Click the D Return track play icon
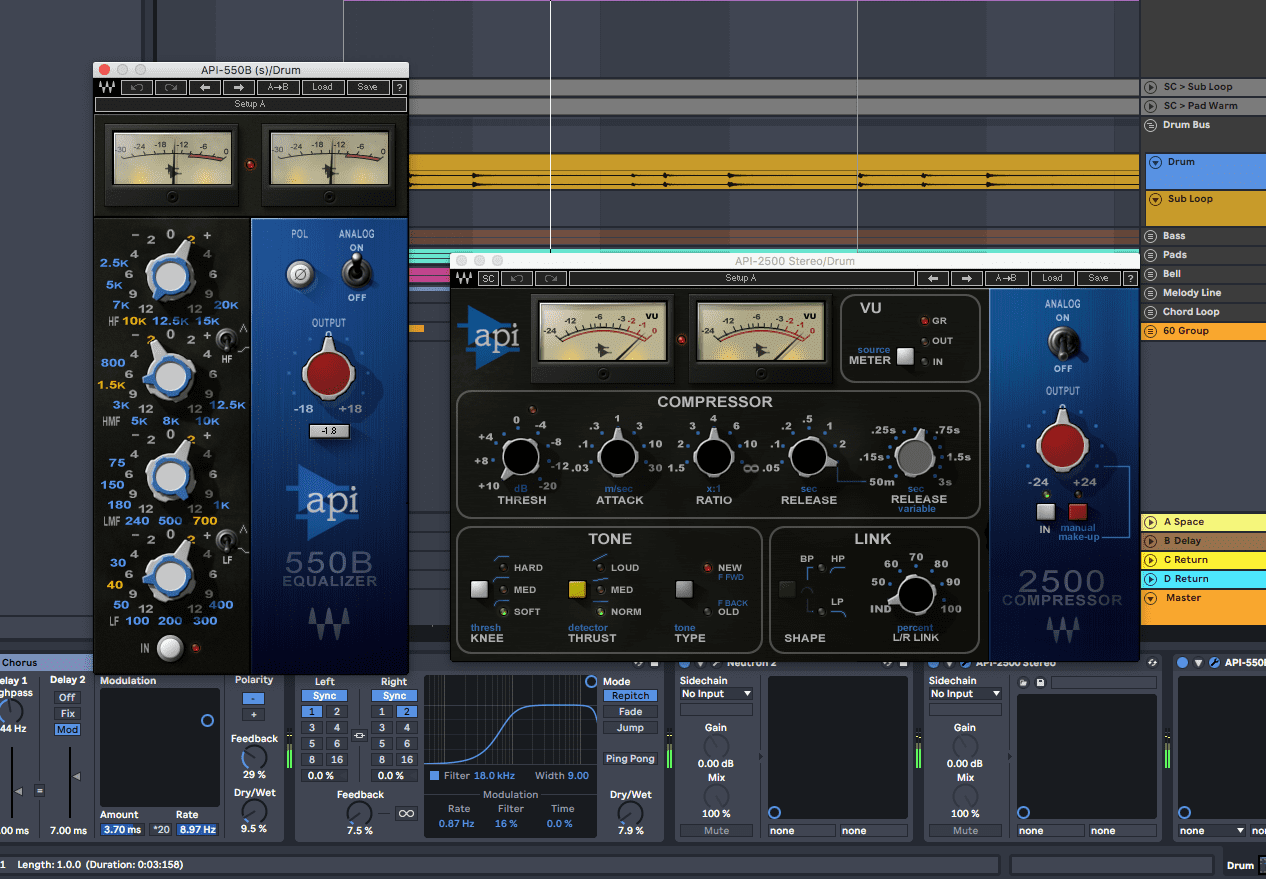Viewport: 1266px width, 879px height. (1151, 579)
